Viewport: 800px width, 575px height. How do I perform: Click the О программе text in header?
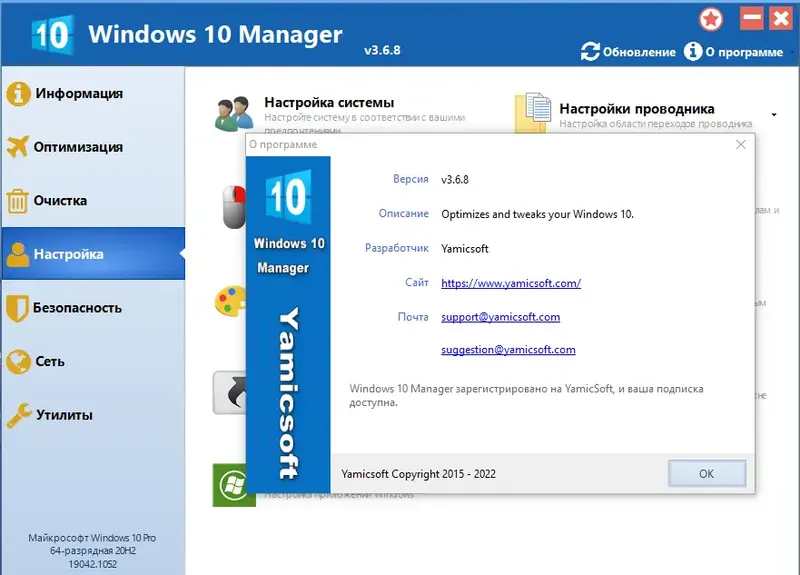[x=744, y=52]
